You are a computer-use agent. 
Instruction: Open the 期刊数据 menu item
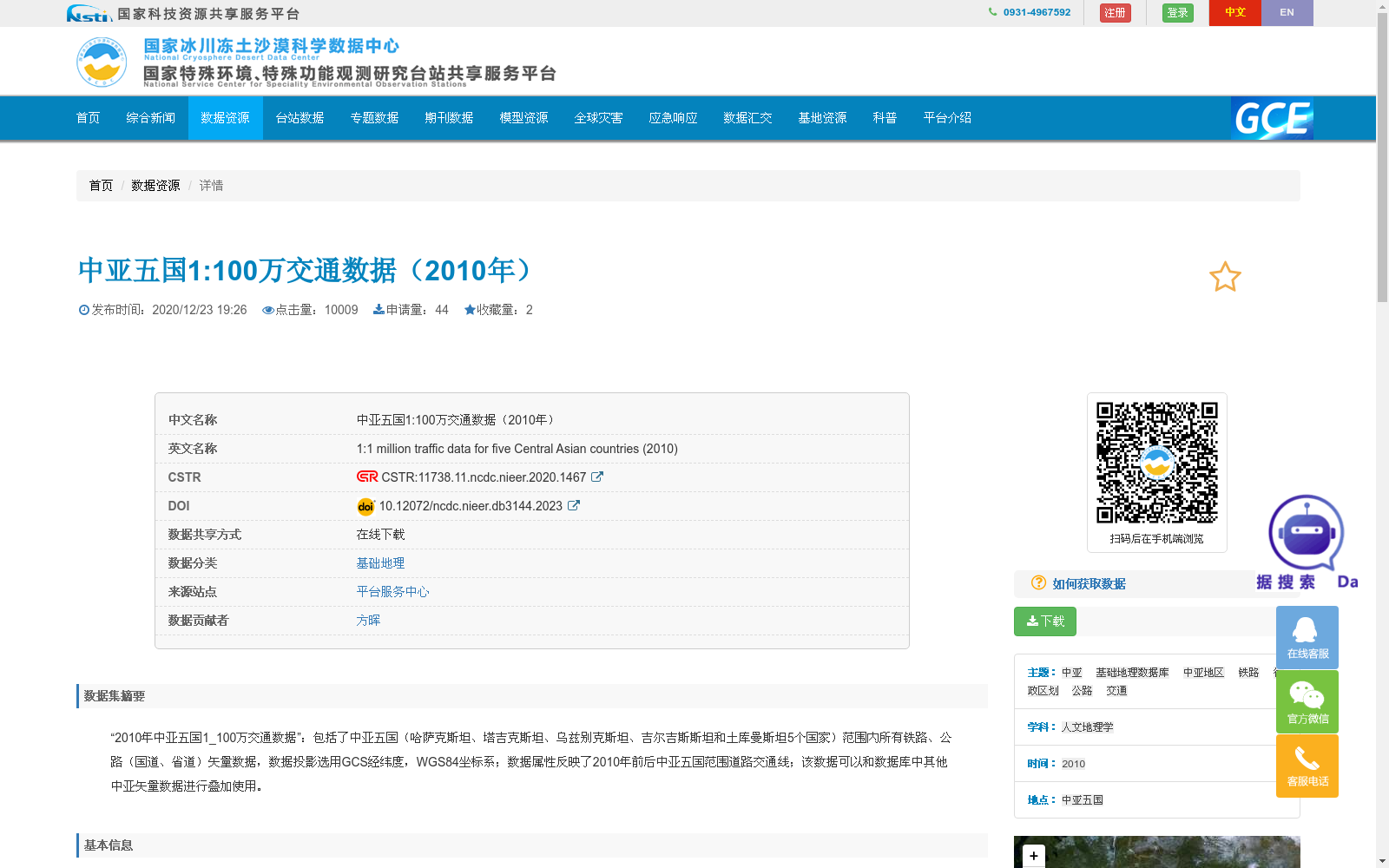[x=450, y=118]
